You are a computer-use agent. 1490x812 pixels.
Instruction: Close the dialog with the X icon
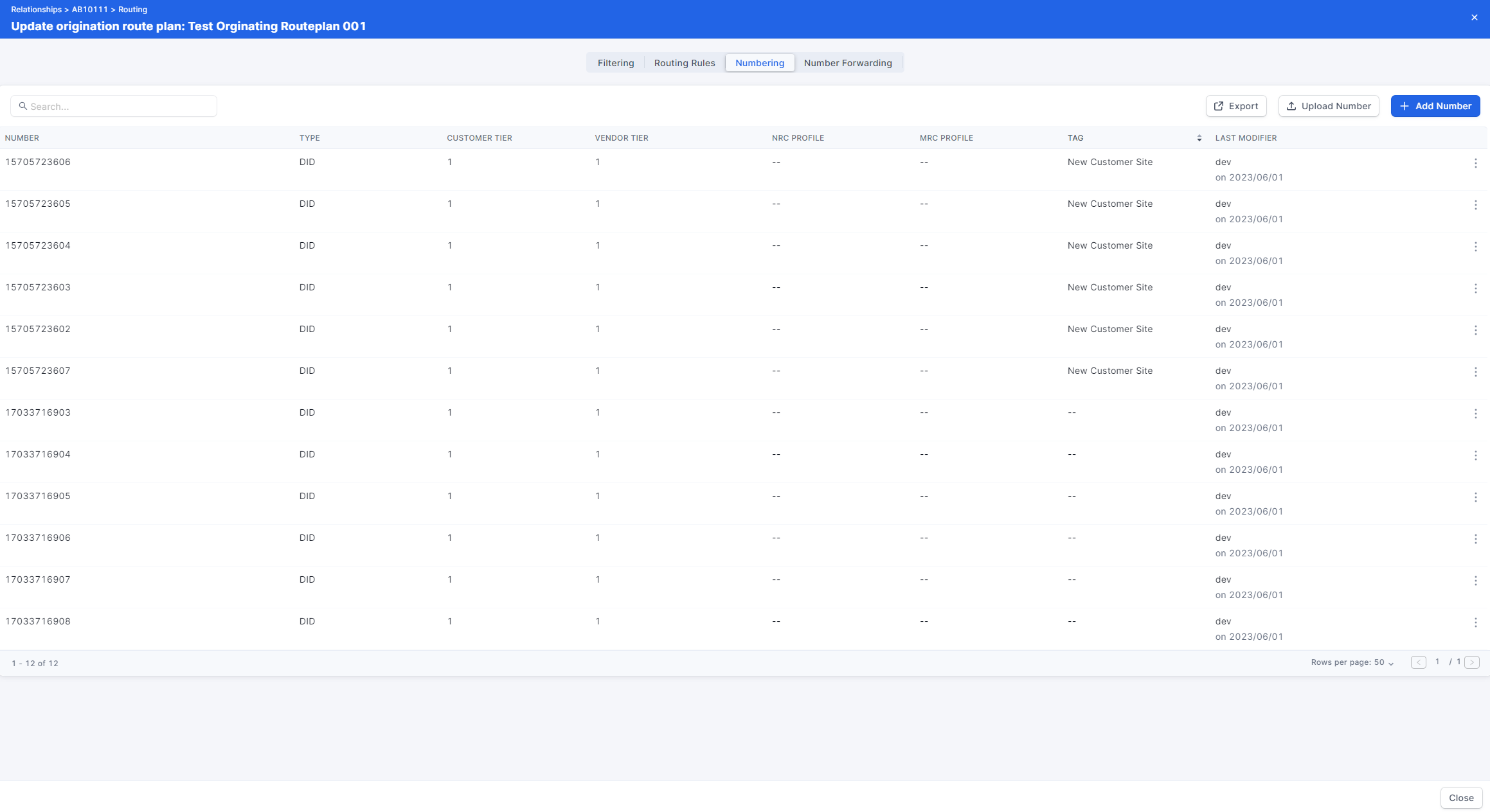coord(1474,17)
